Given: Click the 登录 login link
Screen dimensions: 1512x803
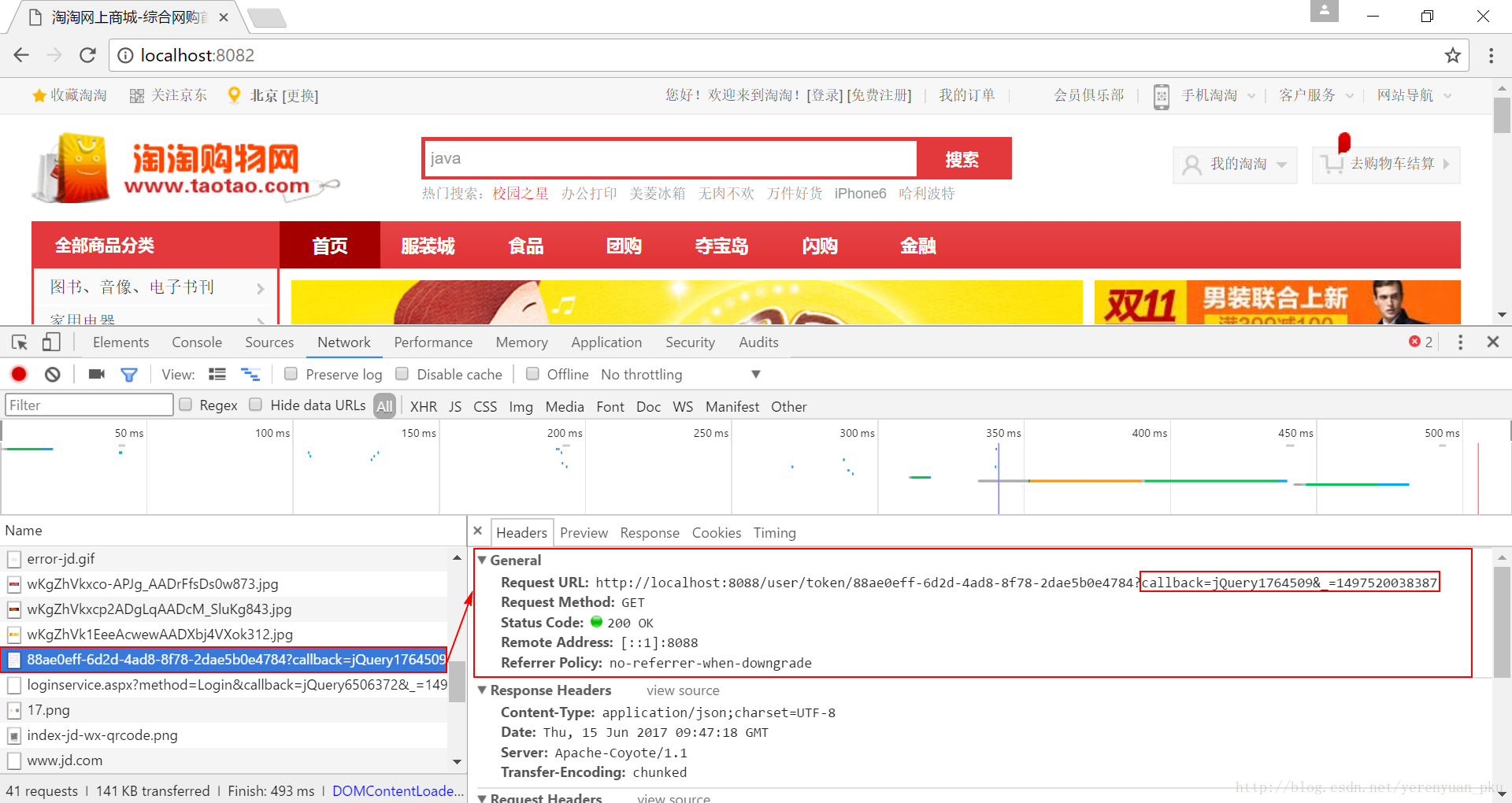Looking at the screenshot, I should [x=825, y=95].
